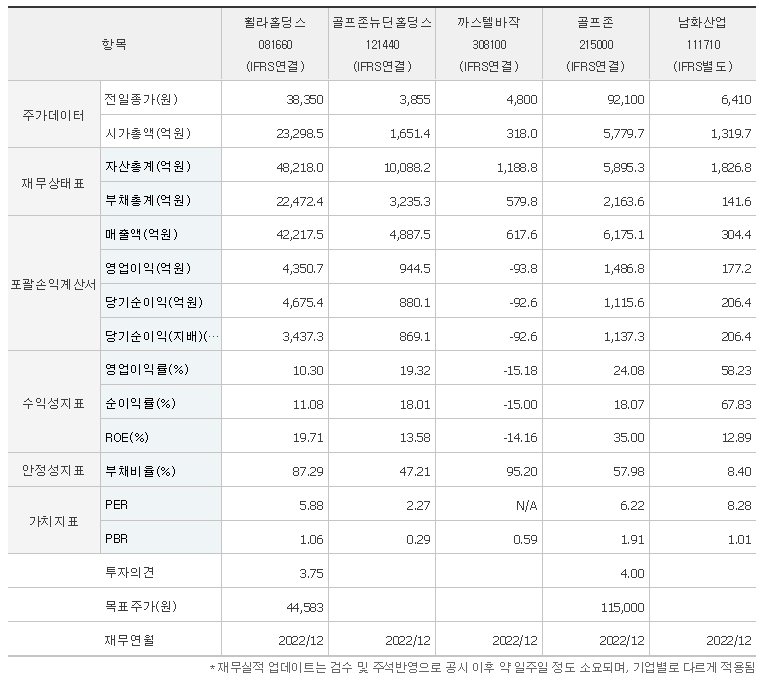Viewport: 765px width, 674px height.
Task: Select the 880.1 net income value
Action: coord(415,303)
